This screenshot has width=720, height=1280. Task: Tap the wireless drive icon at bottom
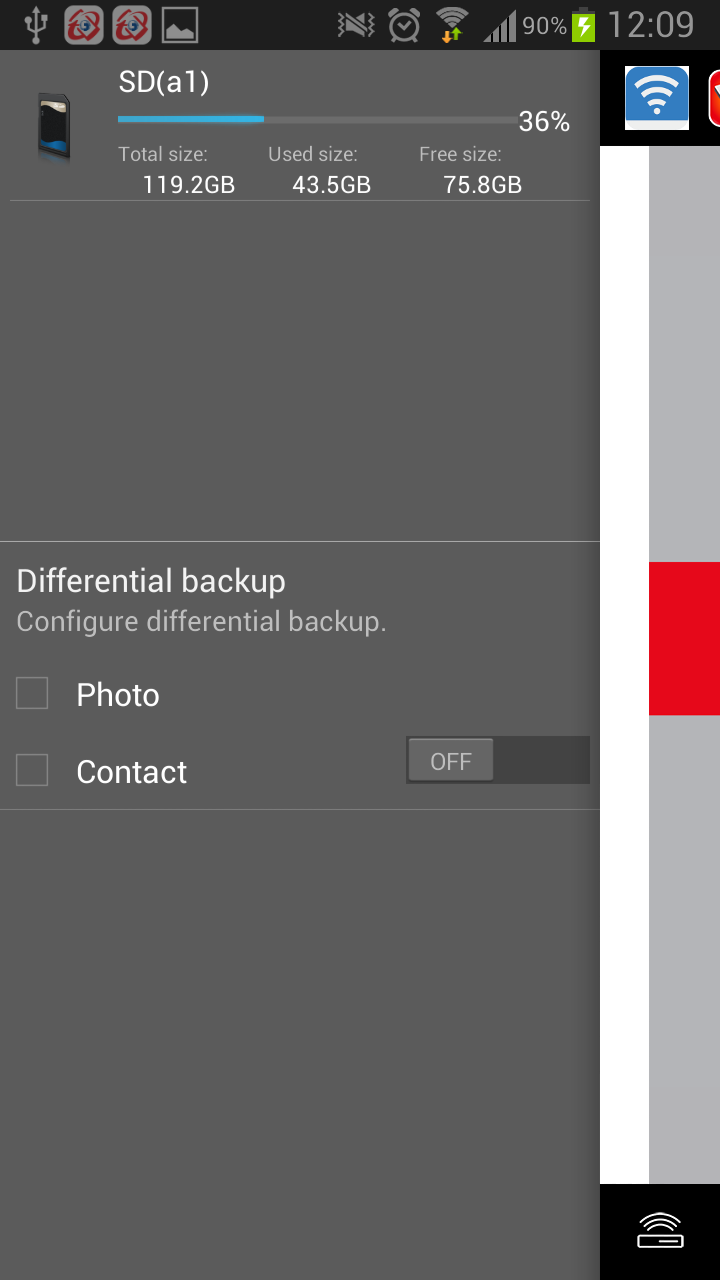click(660, 1231)
